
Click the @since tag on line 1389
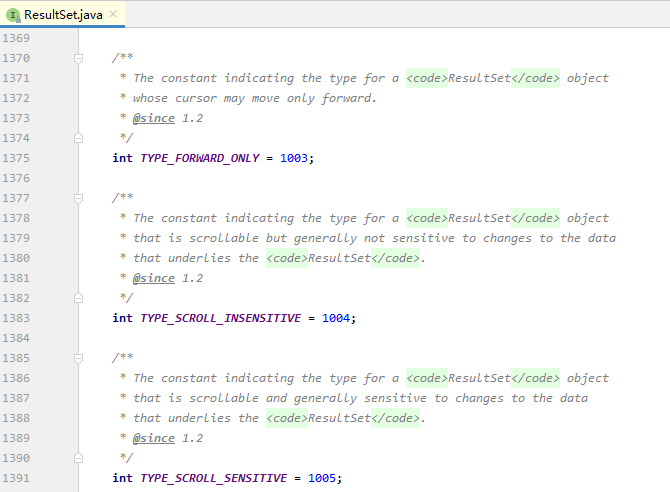coord(154,438)
